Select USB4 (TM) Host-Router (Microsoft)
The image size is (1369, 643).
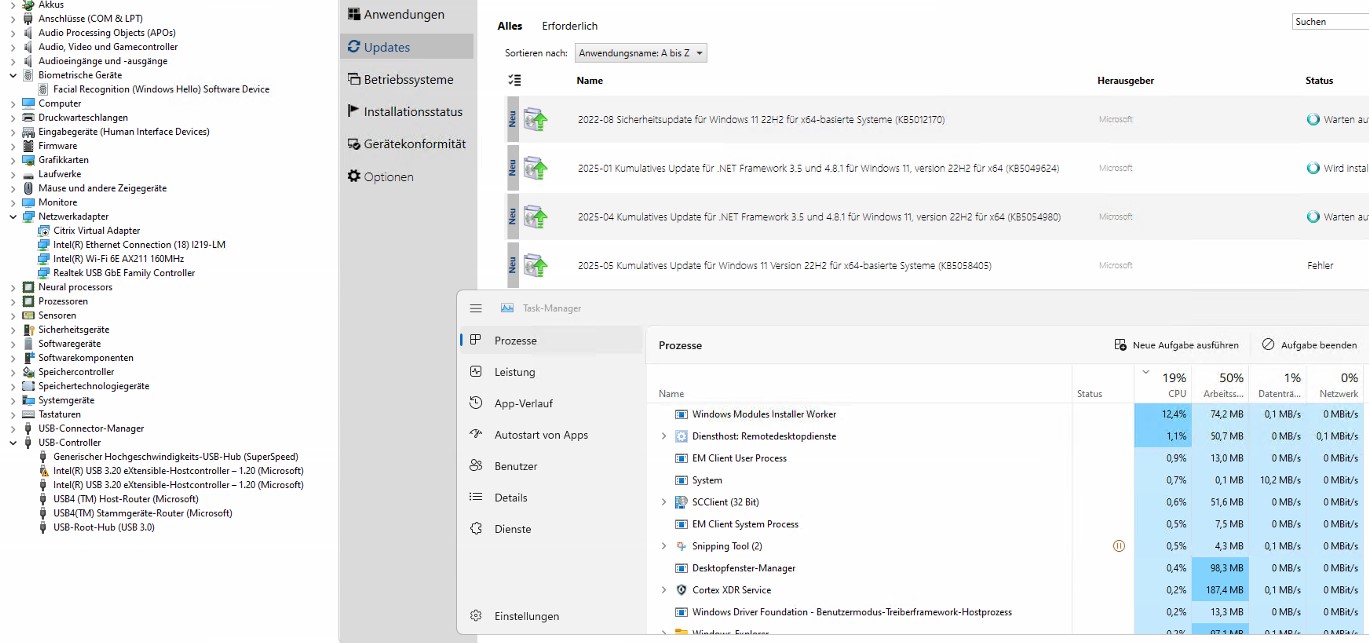click(126, 499)
